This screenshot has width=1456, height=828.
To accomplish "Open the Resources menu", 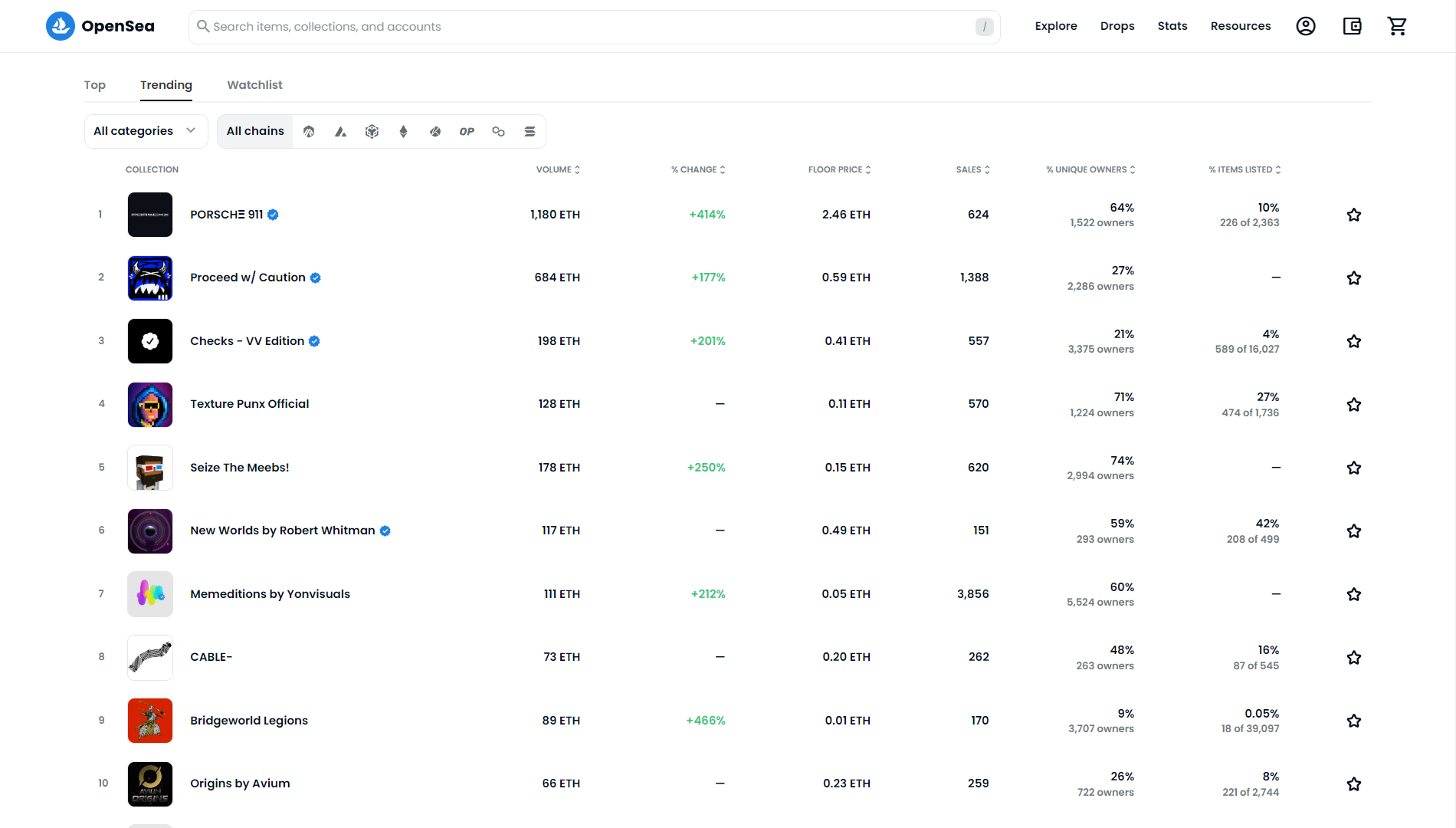I will pos(1241,26).
